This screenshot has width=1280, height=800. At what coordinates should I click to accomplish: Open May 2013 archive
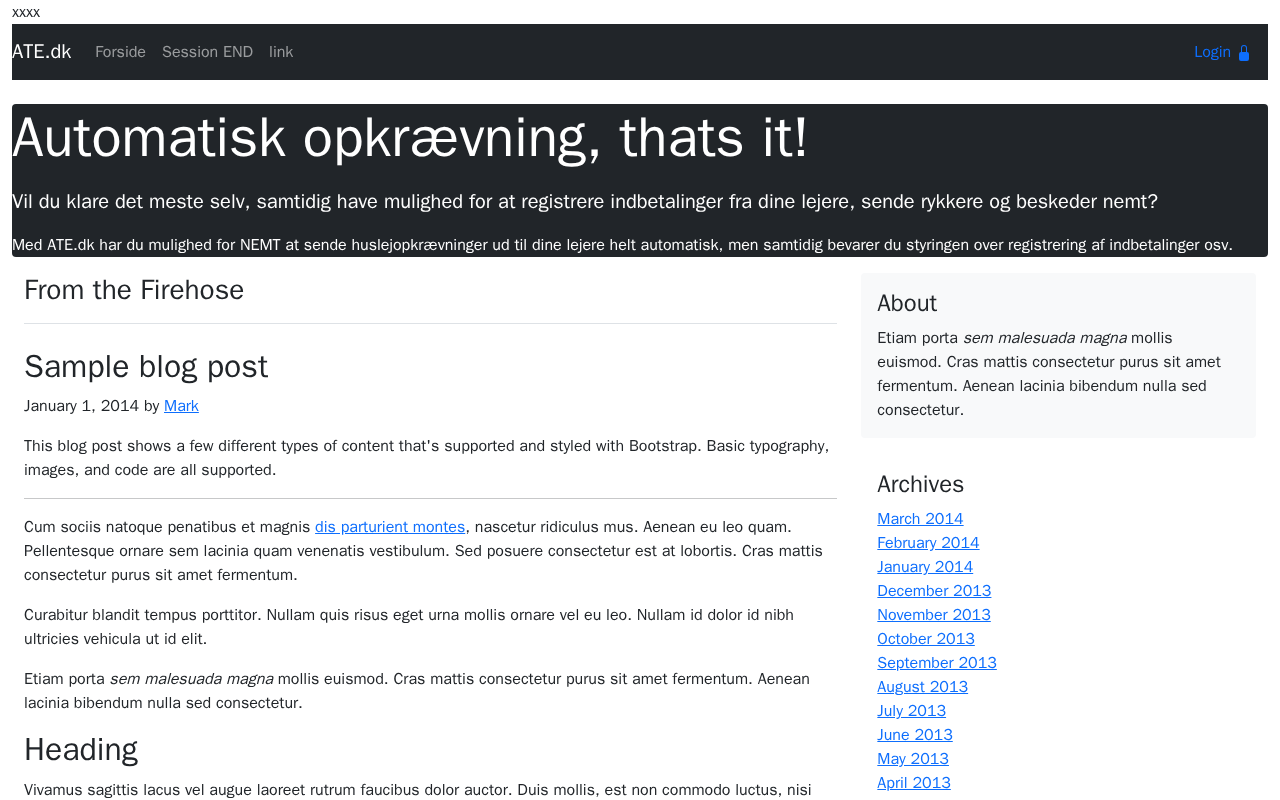click(x=913, y=759)
